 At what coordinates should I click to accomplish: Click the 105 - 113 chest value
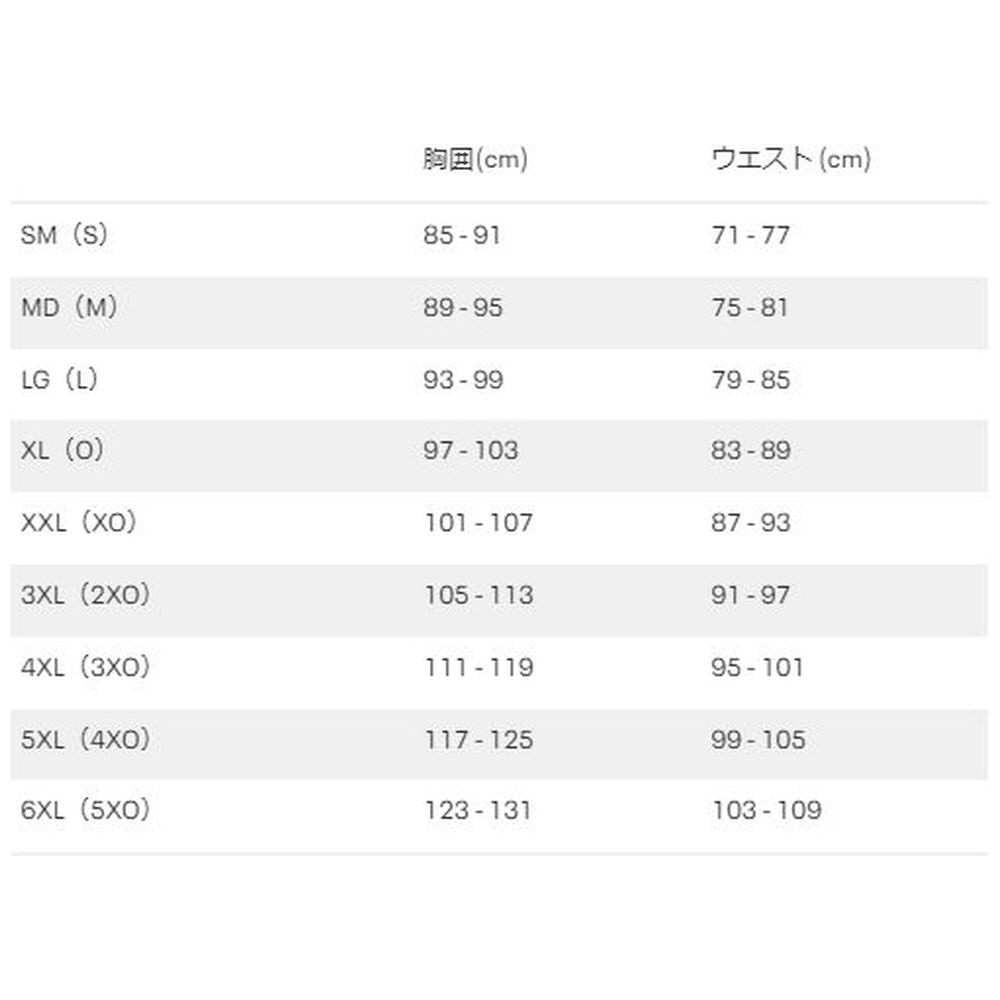[478, 595]
